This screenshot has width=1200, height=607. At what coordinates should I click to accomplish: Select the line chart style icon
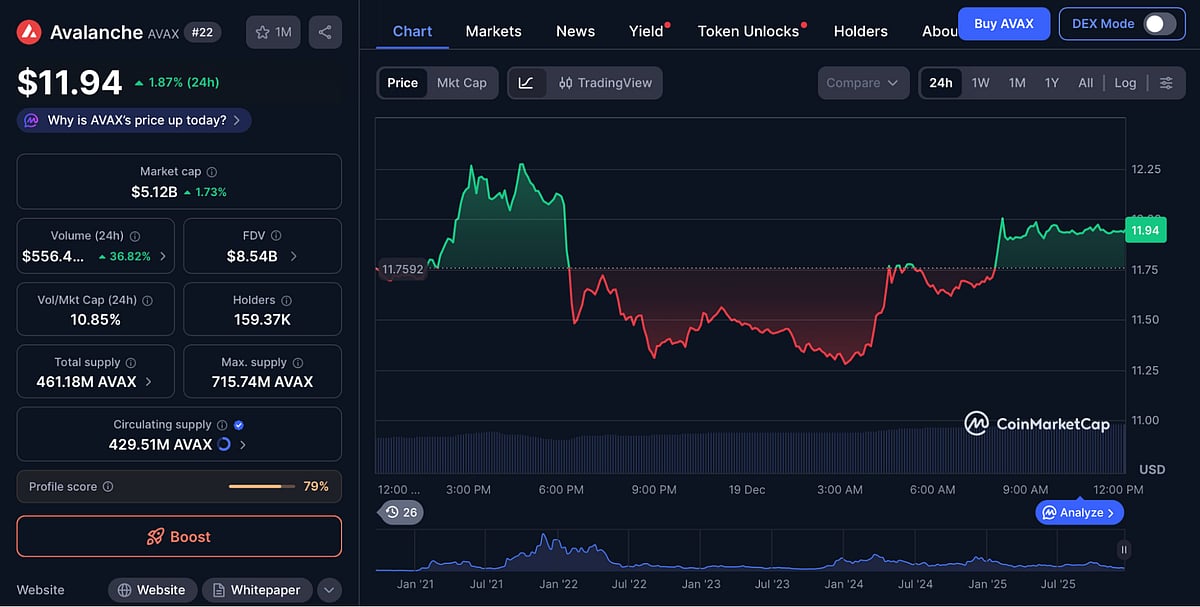tap(527, 83)
